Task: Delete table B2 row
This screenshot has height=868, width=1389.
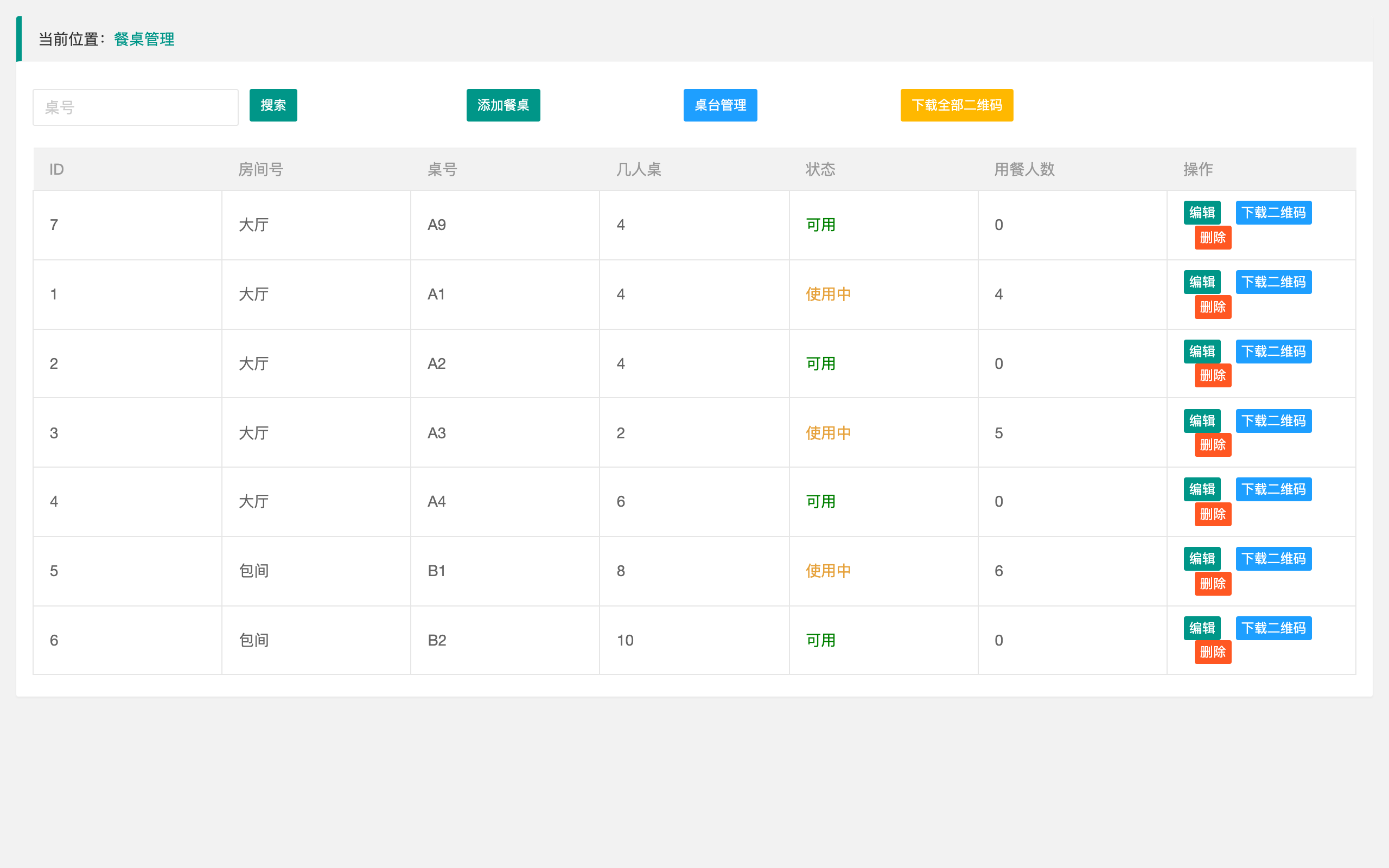Action: tap(1213, 652)
